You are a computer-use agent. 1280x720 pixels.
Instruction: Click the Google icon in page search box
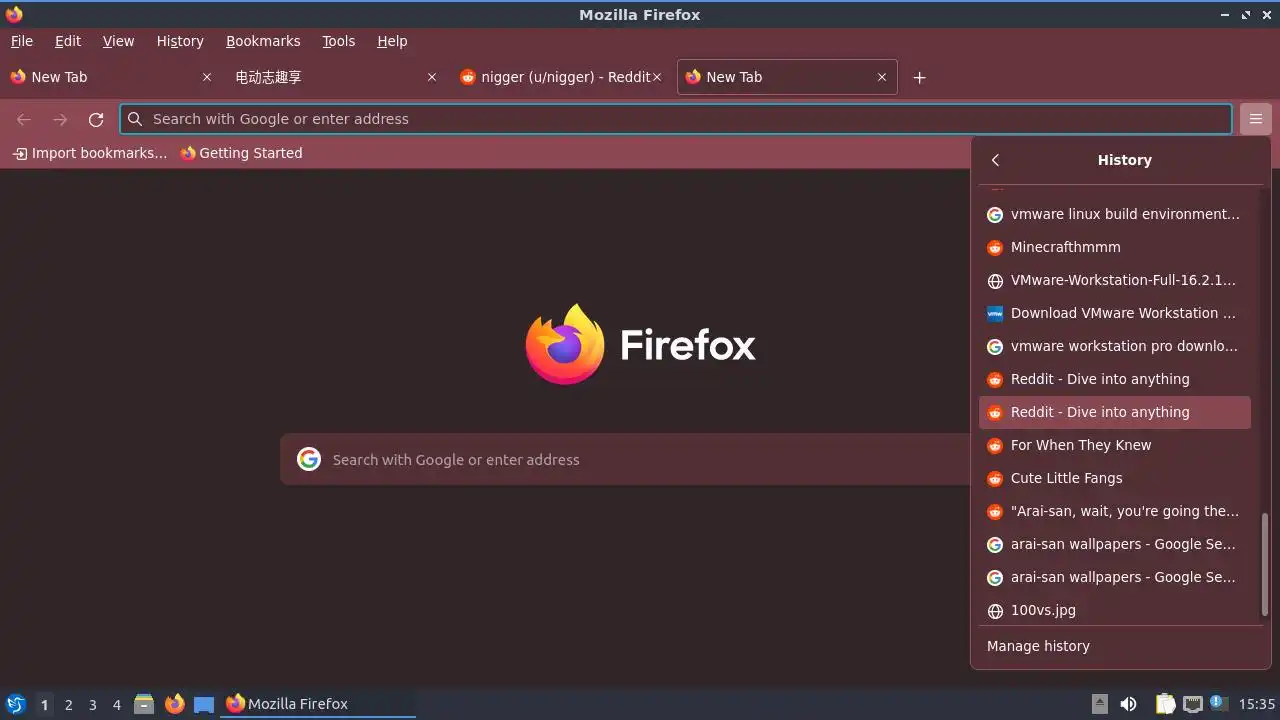pyautogui.click(x=309, y=459)
